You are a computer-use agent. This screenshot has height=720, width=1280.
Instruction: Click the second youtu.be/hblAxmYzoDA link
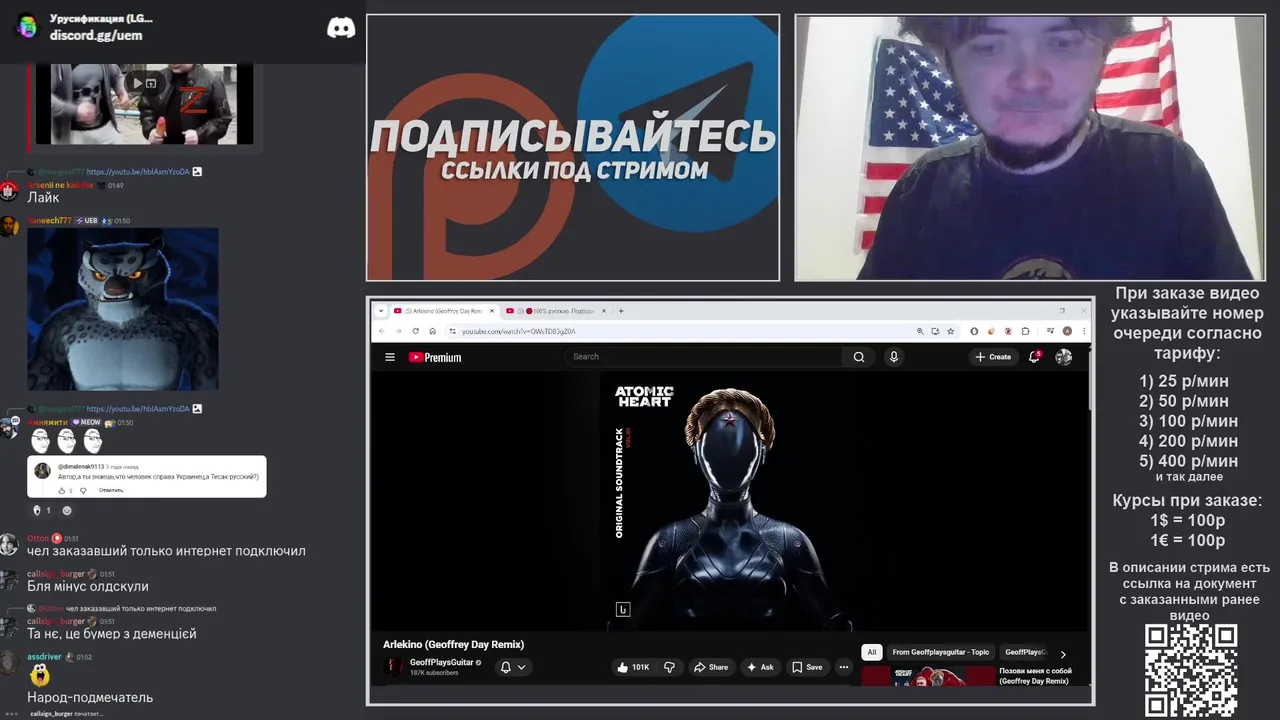138,409
